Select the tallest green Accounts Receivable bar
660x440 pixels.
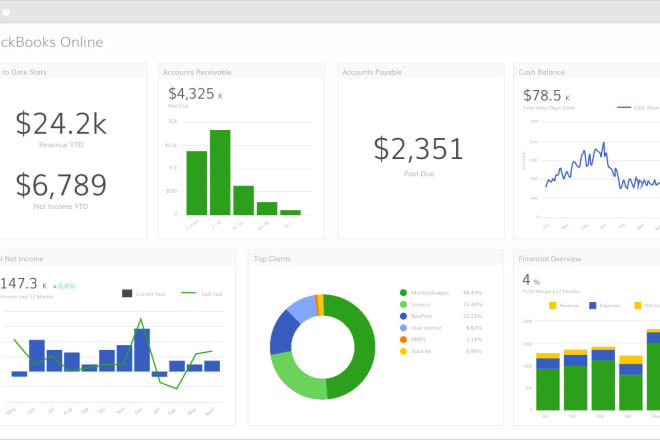pyautogui.click(x=220, y=172)
